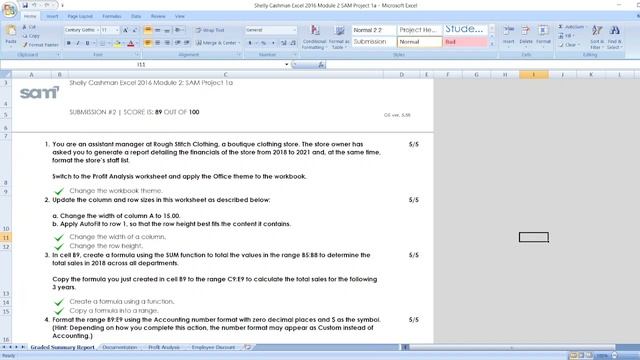
Task: Open the Century Gothic font name dropdown
Action: pyautogui.click(x=97, y=30)
